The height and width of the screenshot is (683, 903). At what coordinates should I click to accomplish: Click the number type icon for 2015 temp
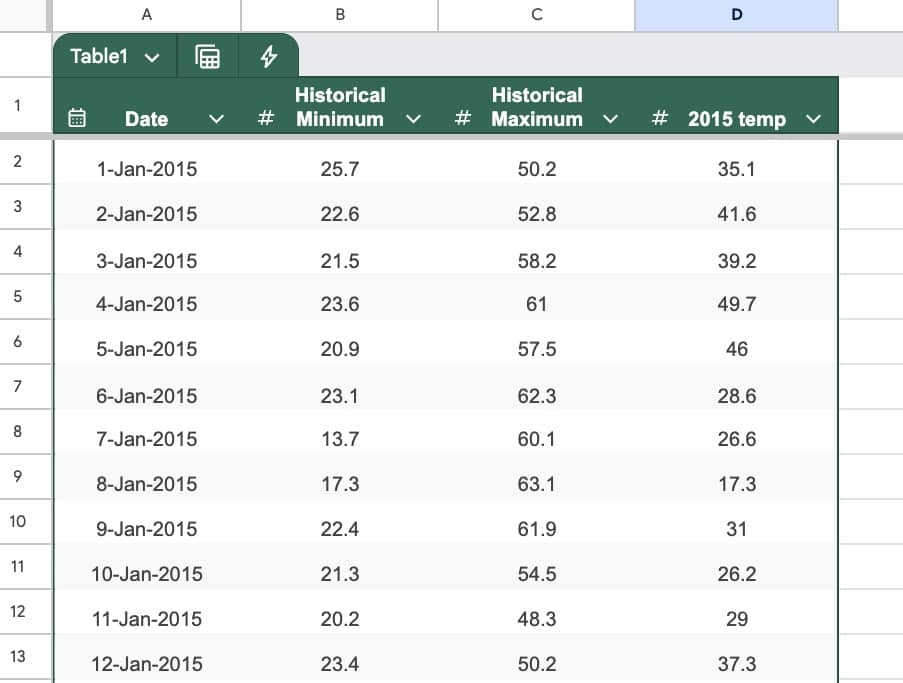660,119
